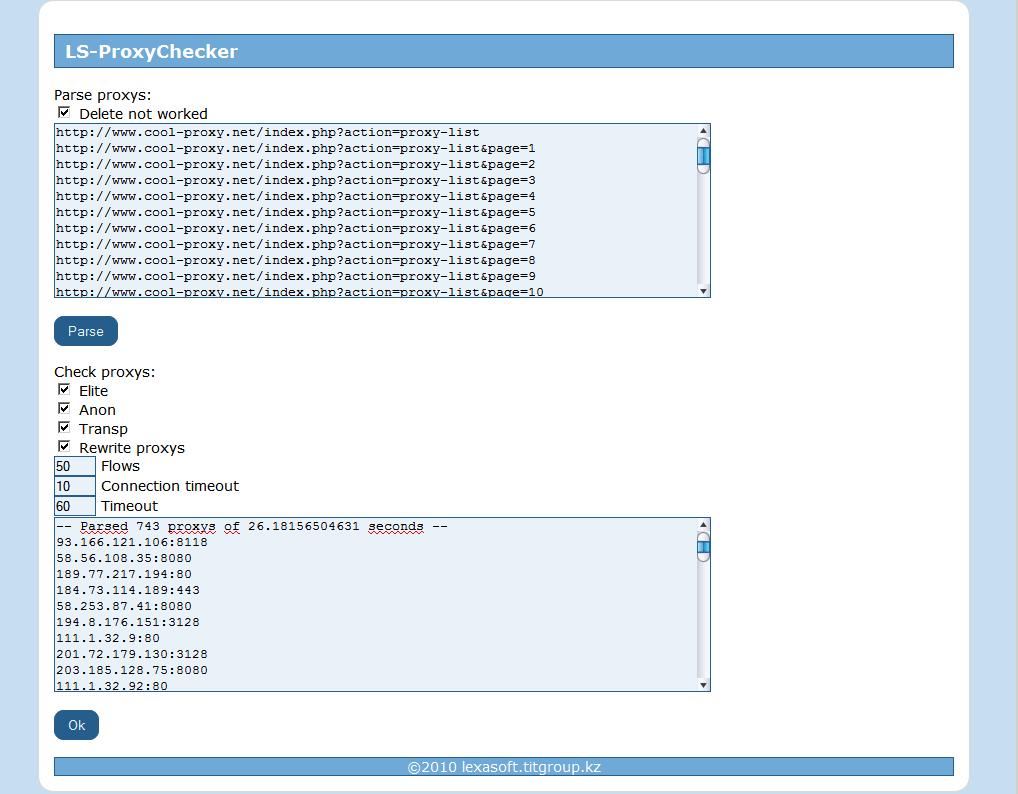
Task: Click the URL ending with action=proxy-list
Action: pos(267,132)
